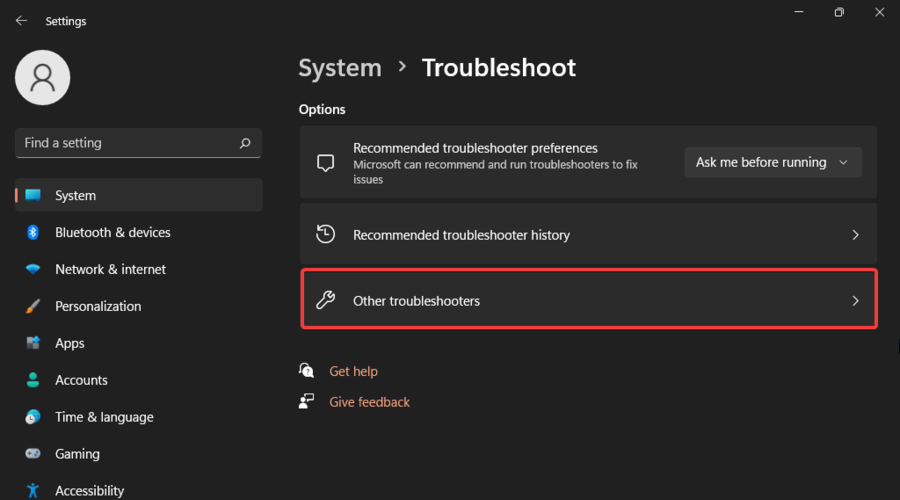Click the Network & internet Wi-Fi icon
900x500 pixels.
pyautogui.click(x=33, y=270)
